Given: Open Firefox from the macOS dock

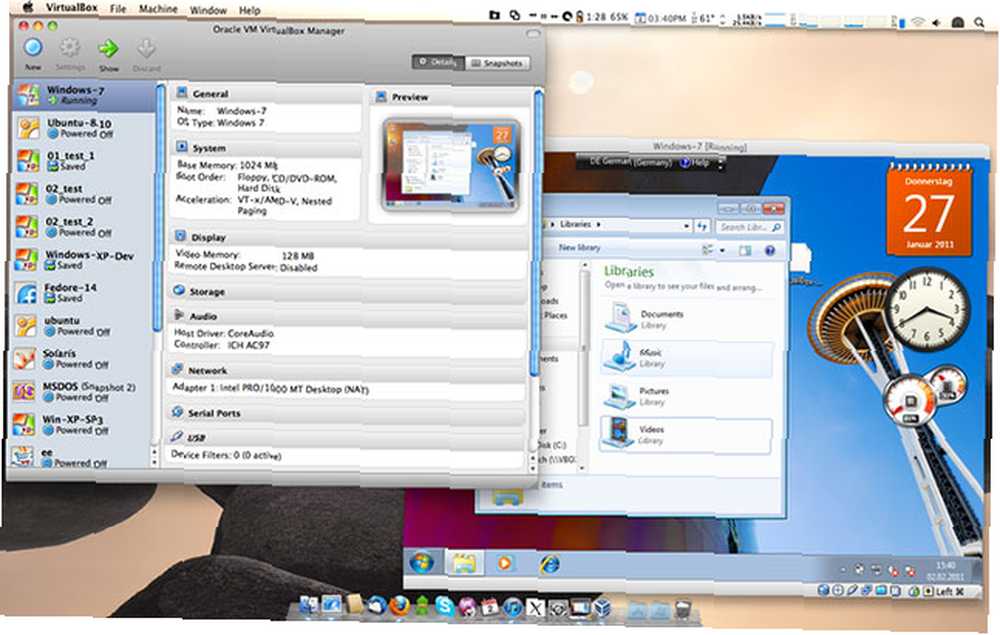Looking at the screenshot, I should pos(399,605).
